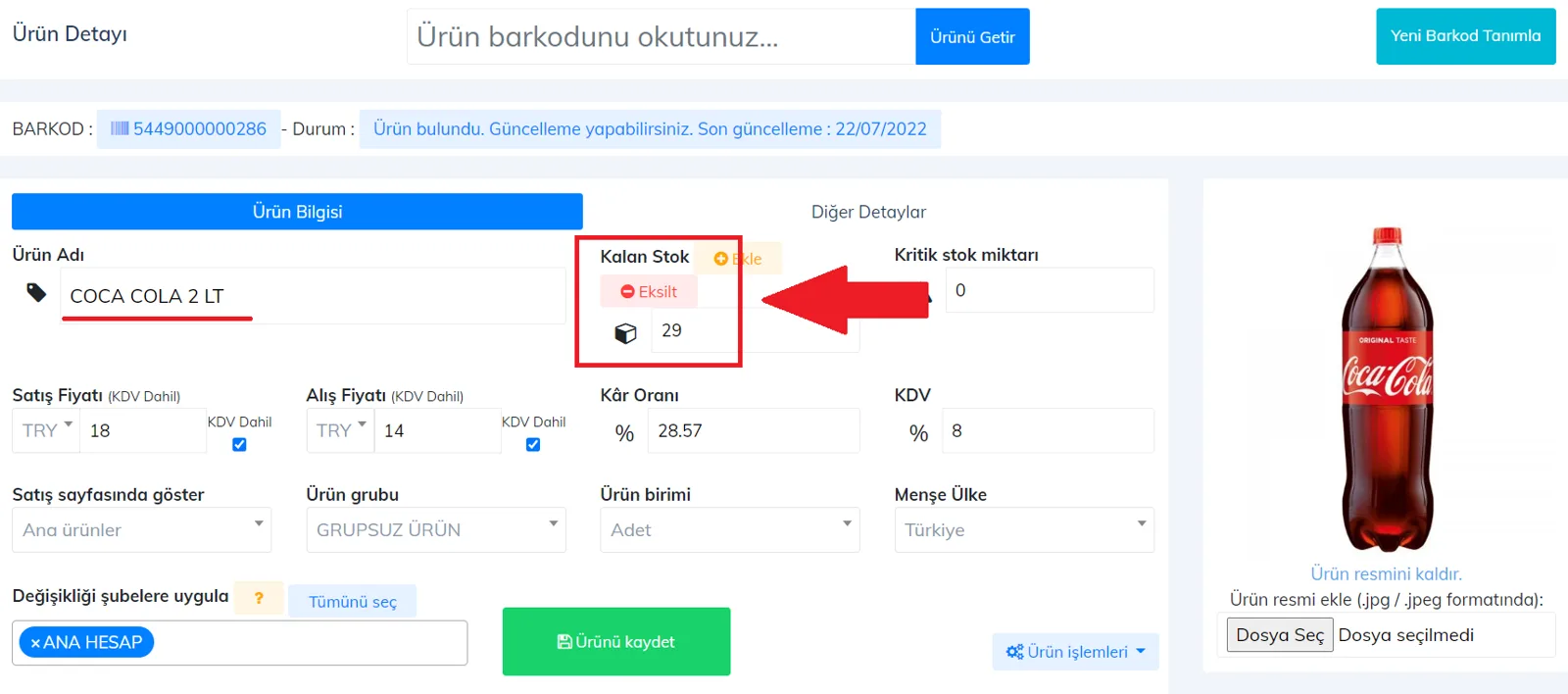Click the box icon beside stock quantity
This screenshot has height=694, width=1568.
[x=625, y=333]
